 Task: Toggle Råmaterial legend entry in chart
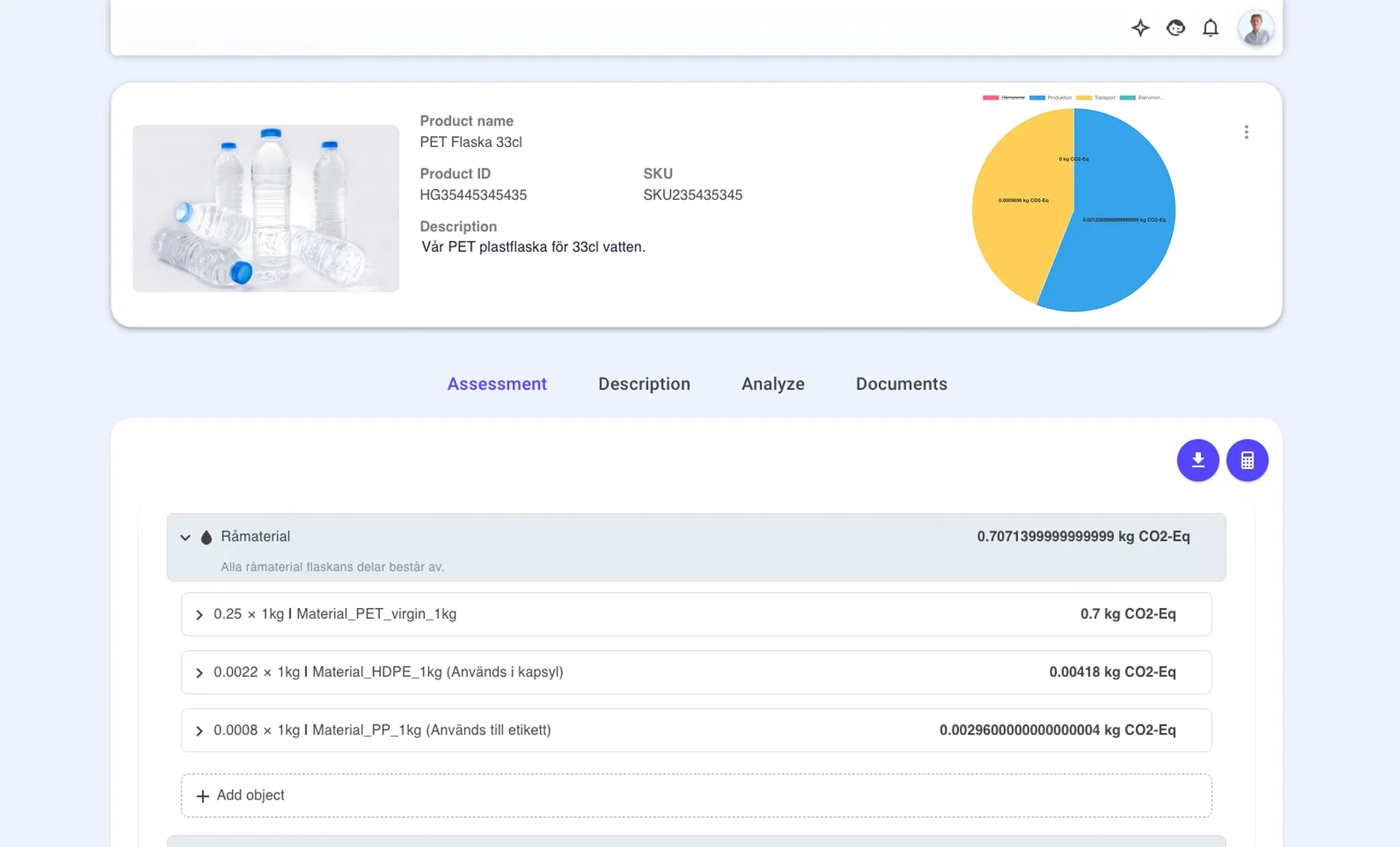(1003, 98)
